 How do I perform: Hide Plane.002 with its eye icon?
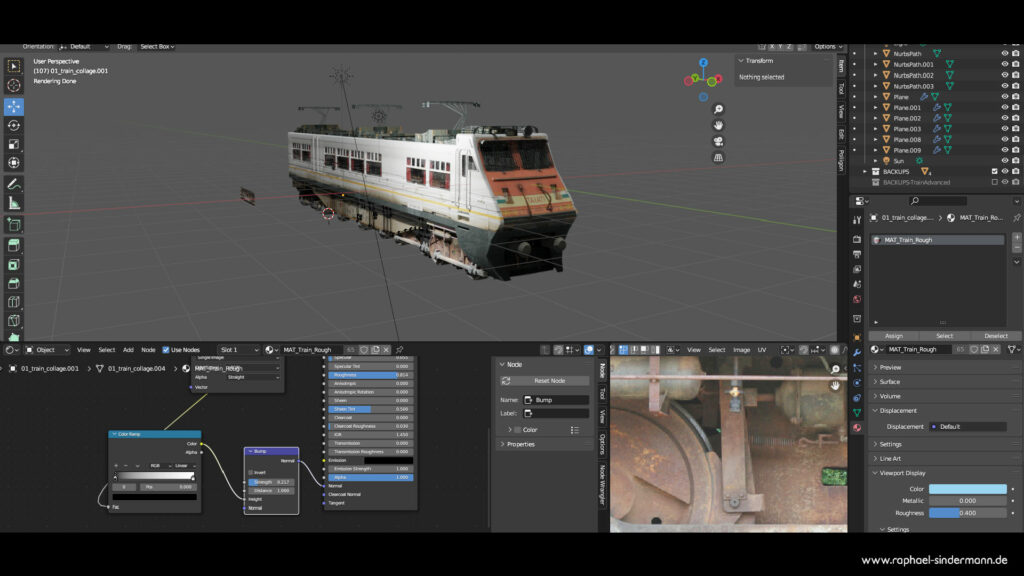pyautogui.click(x=1005, y=118)
